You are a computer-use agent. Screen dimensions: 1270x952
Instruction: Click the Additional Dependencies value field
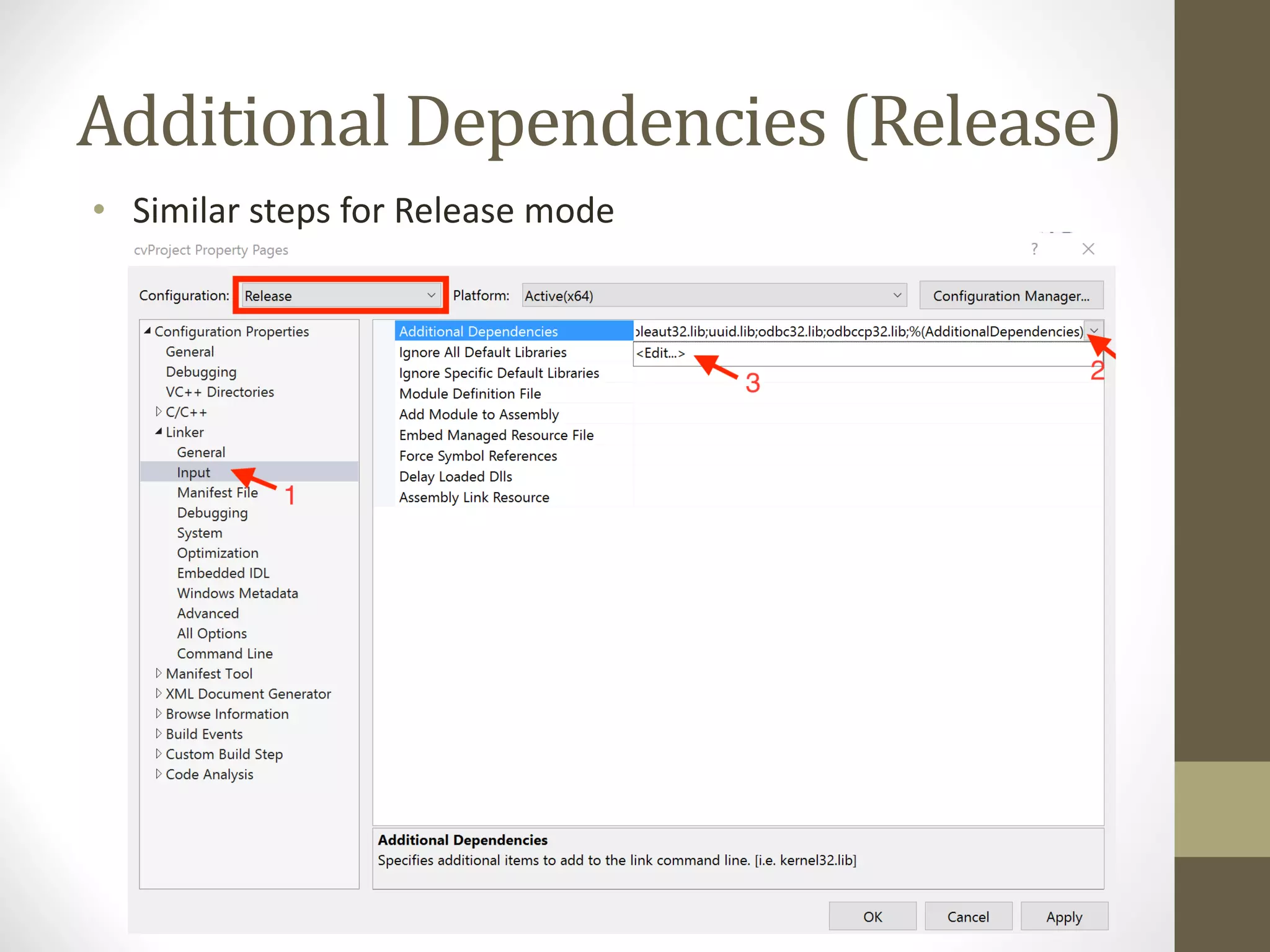pos(858,332)
